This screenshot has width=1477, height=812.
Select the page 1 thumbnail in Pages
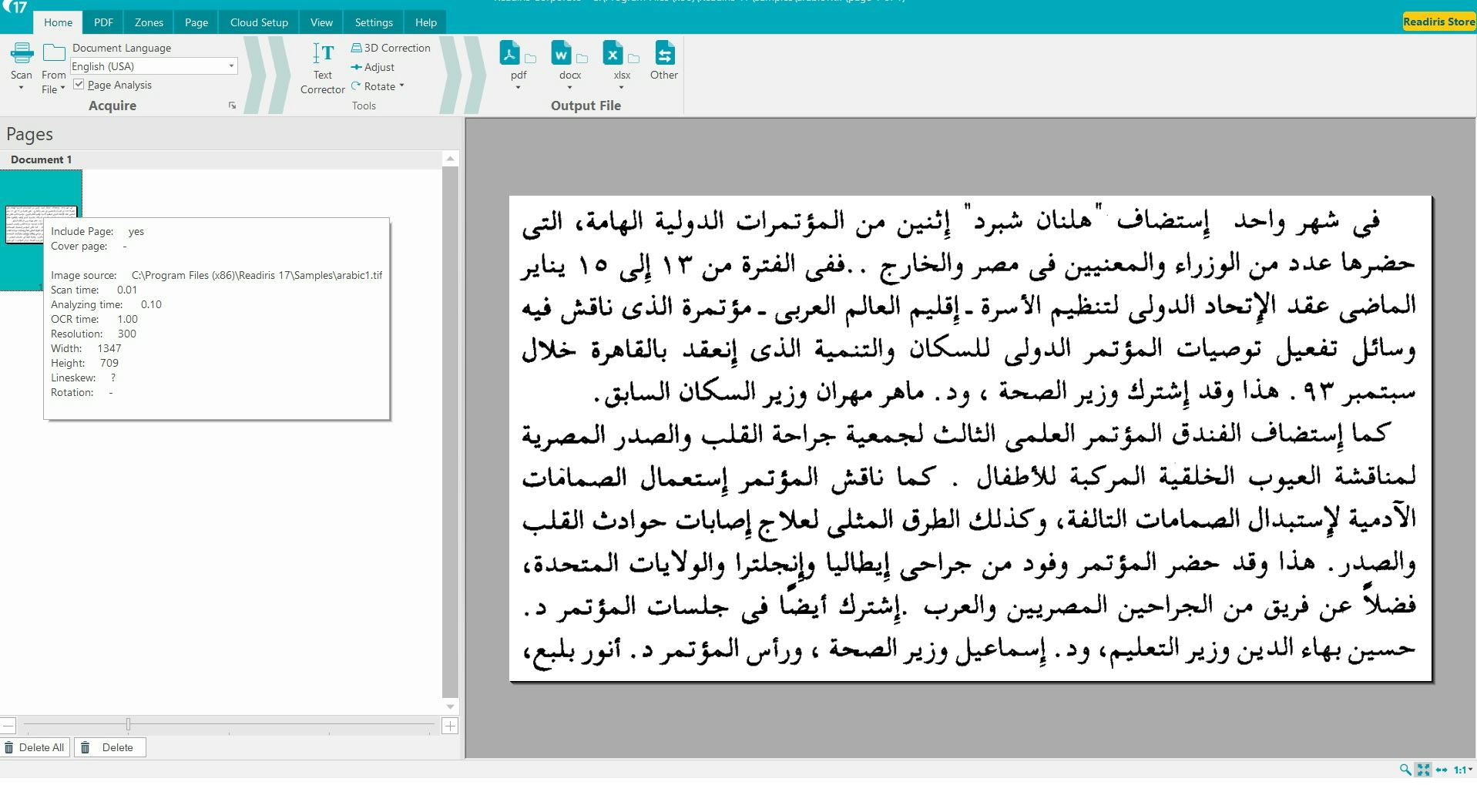[41, 230]
